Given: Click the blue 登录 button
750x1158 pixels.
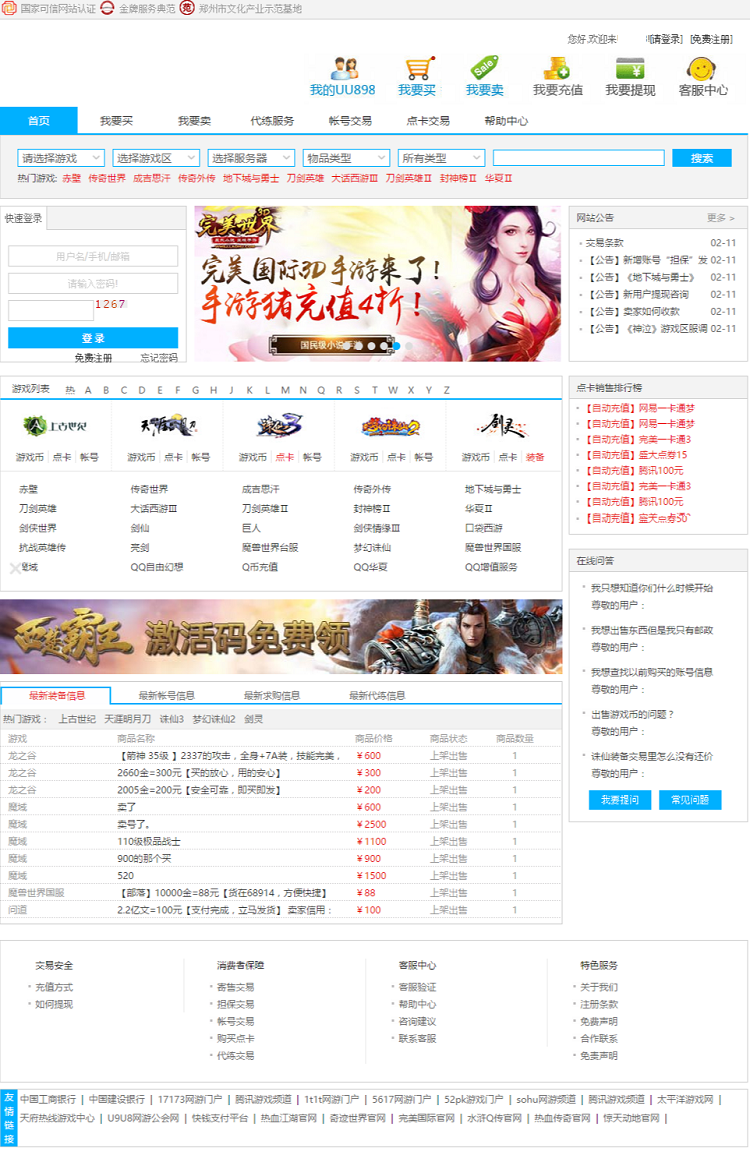Looking at the screenshot, I should pyautogui.click(x=93, y=338).
